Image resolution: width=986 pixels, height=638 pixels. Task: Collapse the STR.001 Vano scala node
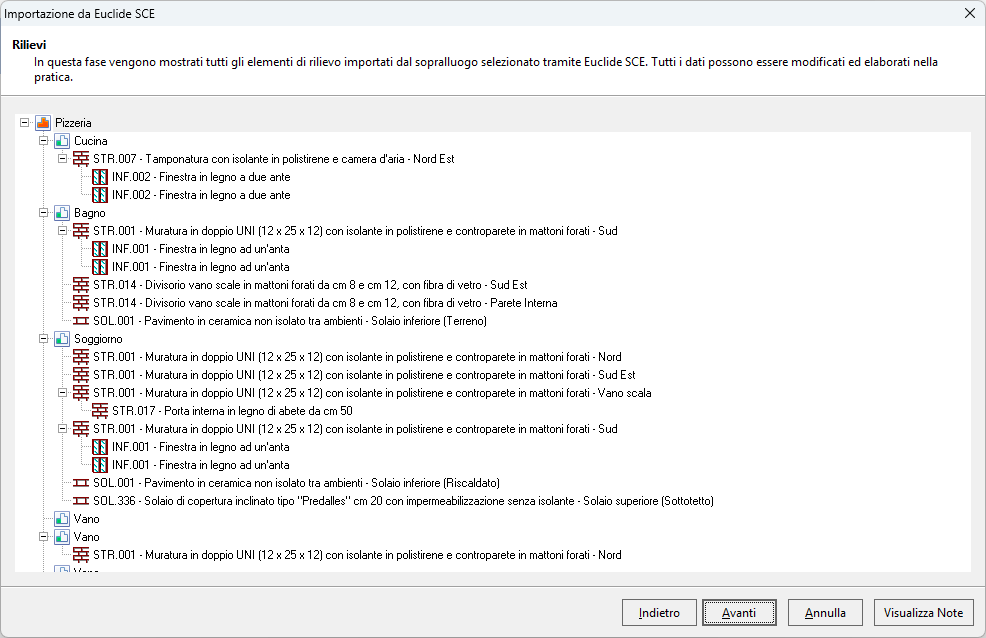pyautogui.click(x=62, y=393)
